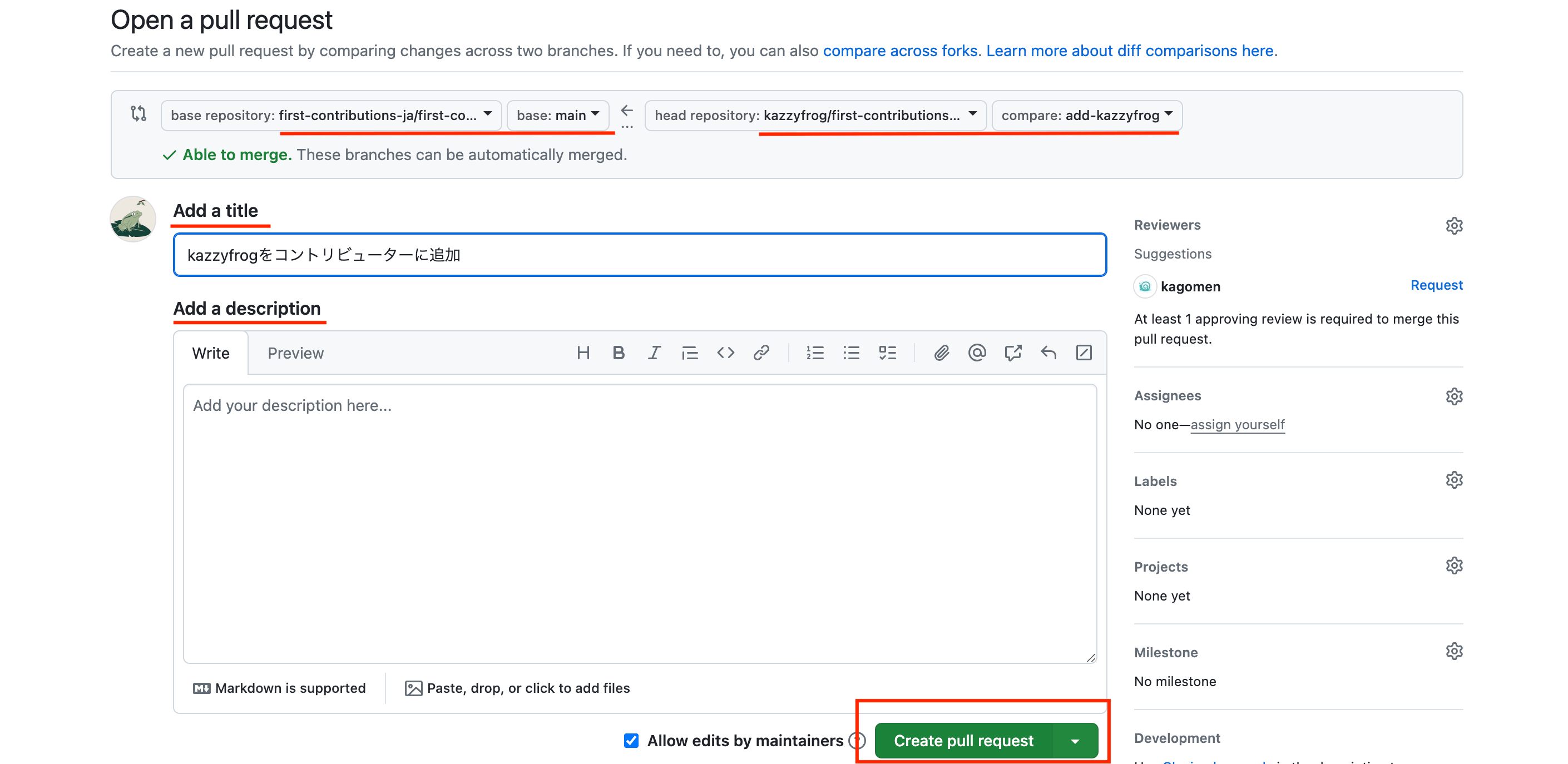This screenshot has width=1568, height=764.
Task: Open compare: add-kazzyfrog branch dropdown
Action: click(x=1086, y=115)
